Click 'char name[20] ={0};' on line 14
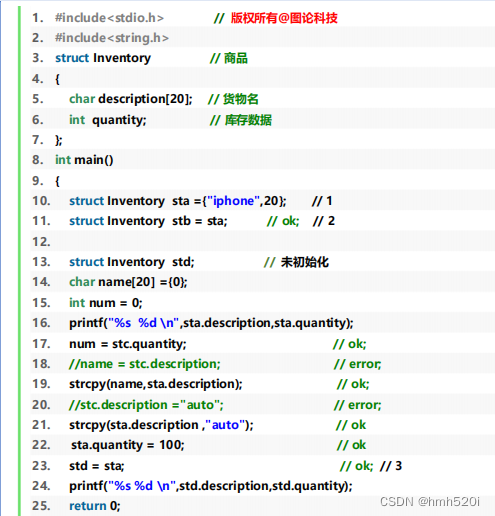 [x=128, y=282]
